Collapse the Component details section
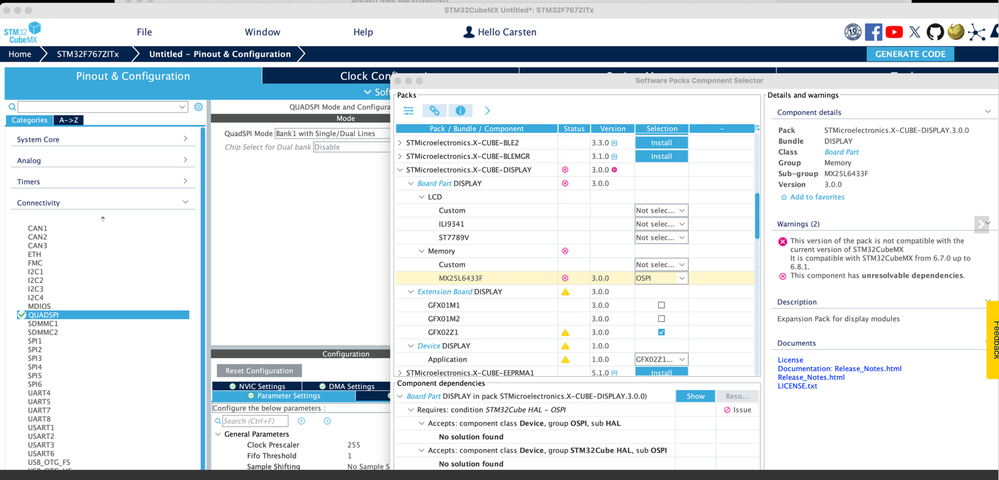Screen dimensions: 999x480 tap(986, 112)
